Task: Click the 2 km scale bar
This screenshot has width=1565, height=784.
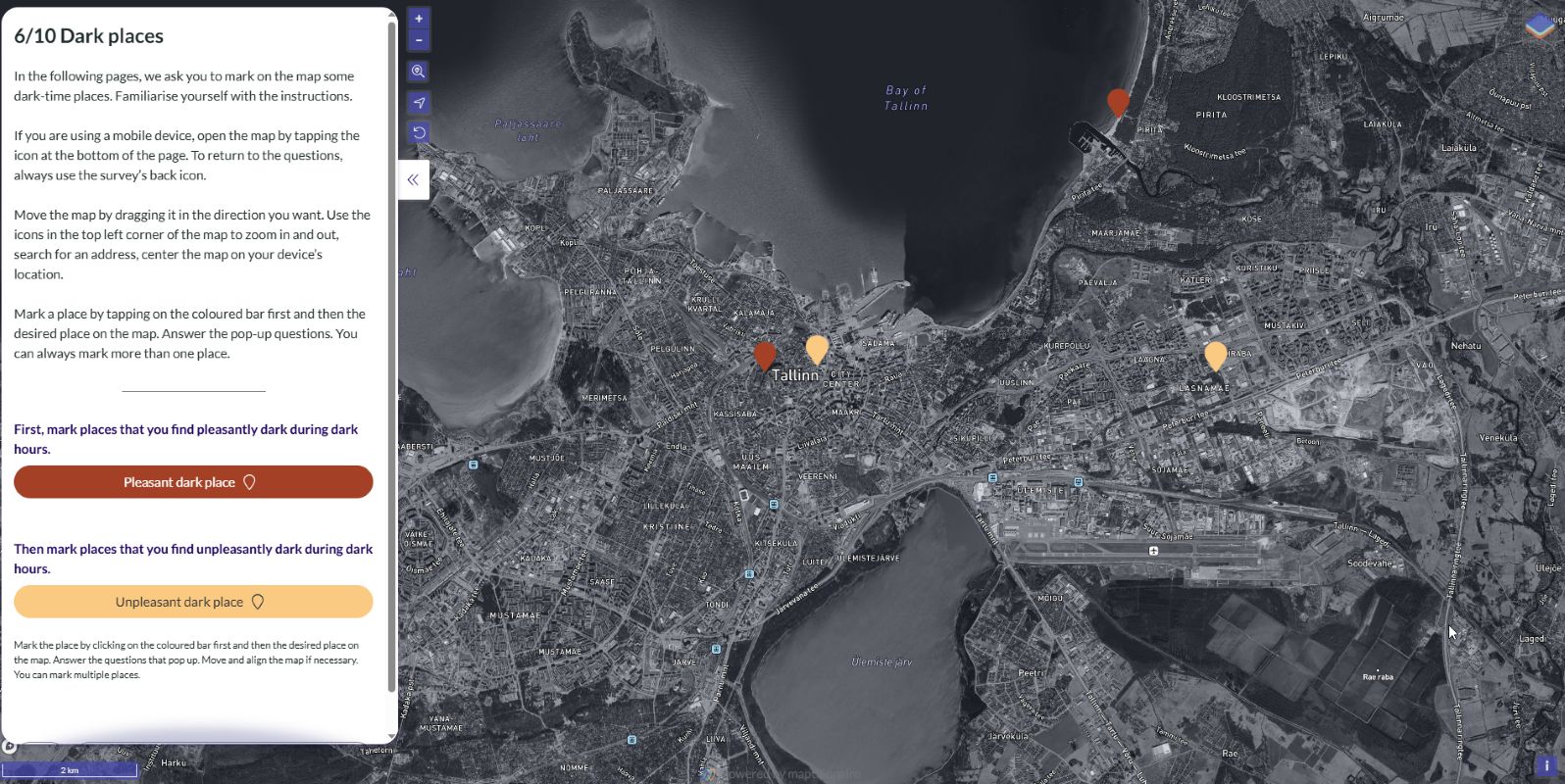Action: click(x=70, y=770)
